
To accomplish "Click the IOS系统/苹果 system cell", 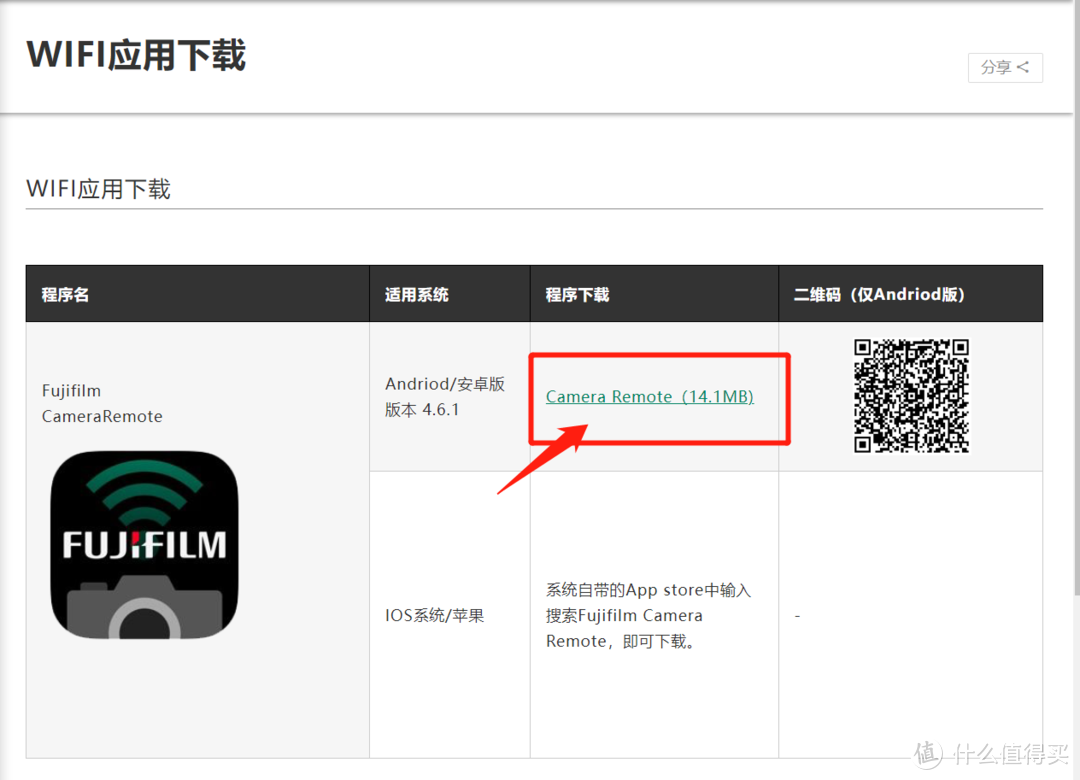I will pos(434,616).
